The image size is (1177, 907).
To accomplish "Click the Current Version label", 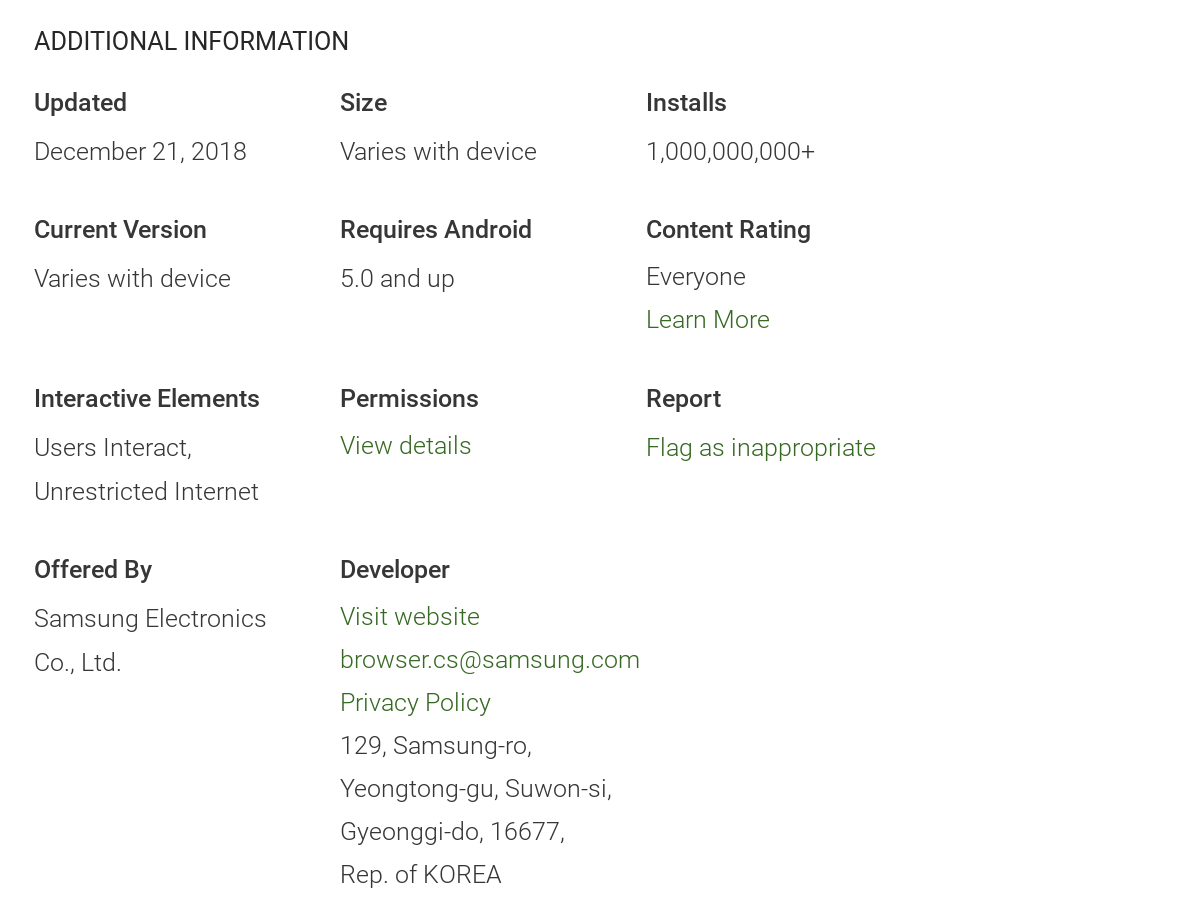I will tap(120, 230).
